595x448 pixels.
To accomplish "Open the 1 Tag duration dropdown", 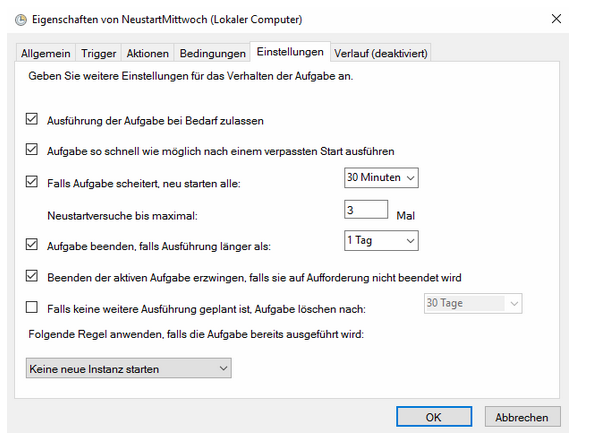I will (x=381, y=241).
